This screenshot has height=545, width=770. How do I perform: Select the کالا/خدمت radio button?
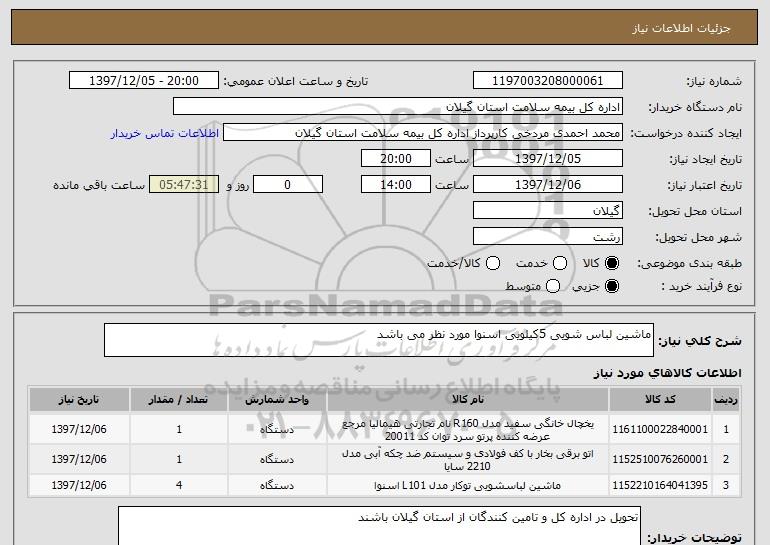pos(493,264)
